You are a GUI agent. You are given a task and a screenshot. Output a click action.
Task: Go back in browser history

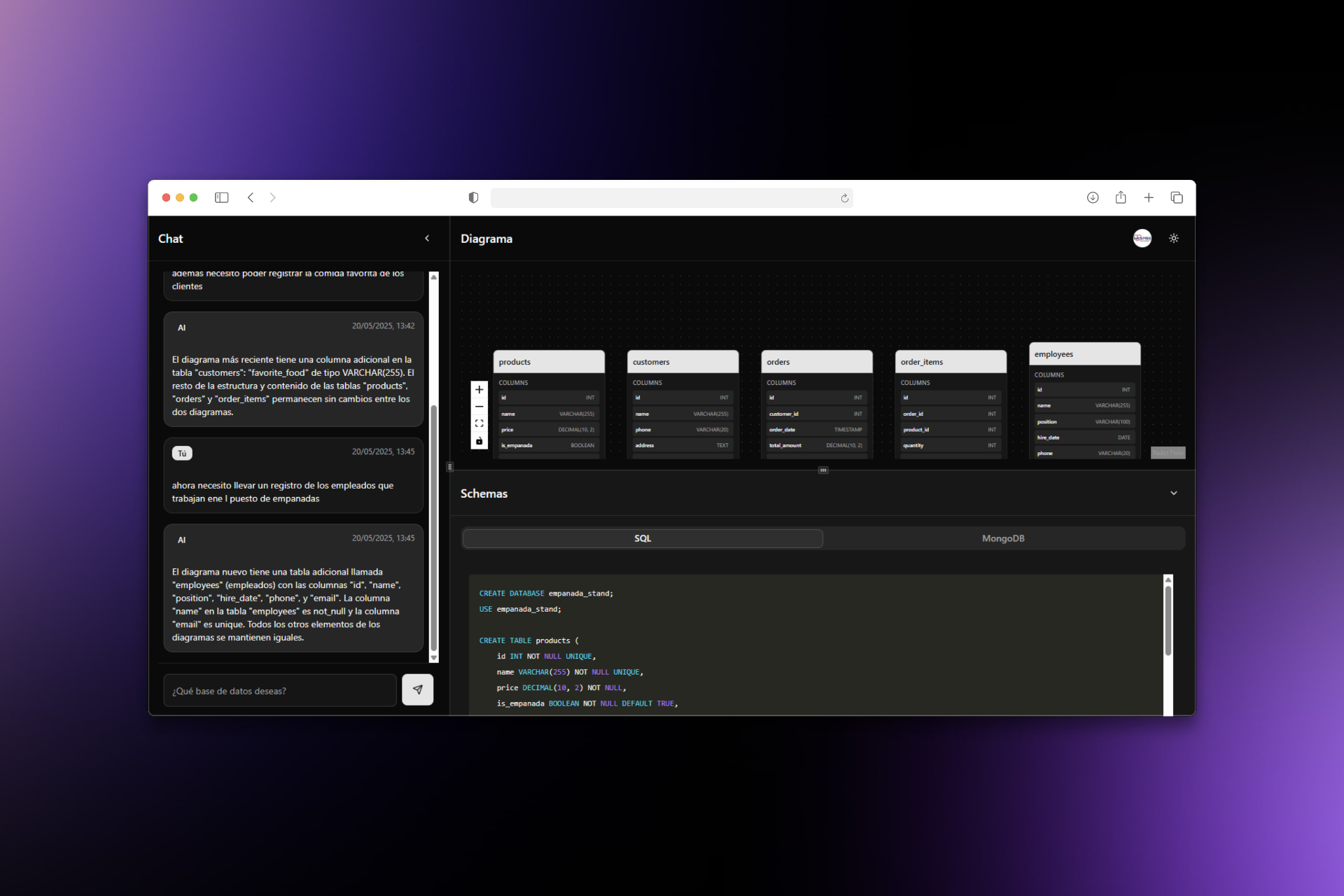click(251, 198)
